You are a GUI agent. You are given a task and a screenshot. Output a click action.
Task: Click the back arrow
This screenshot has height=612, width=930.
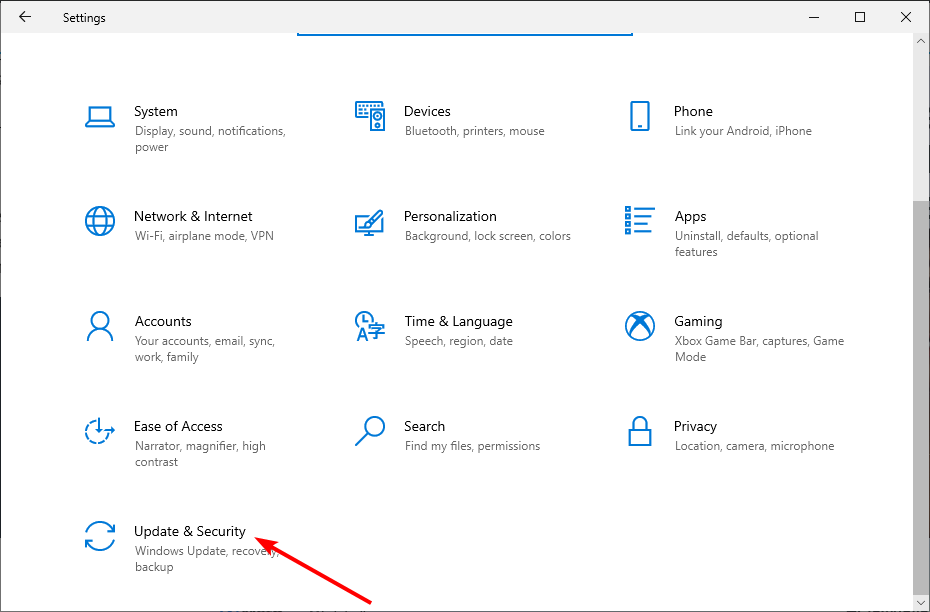(25, 17)
